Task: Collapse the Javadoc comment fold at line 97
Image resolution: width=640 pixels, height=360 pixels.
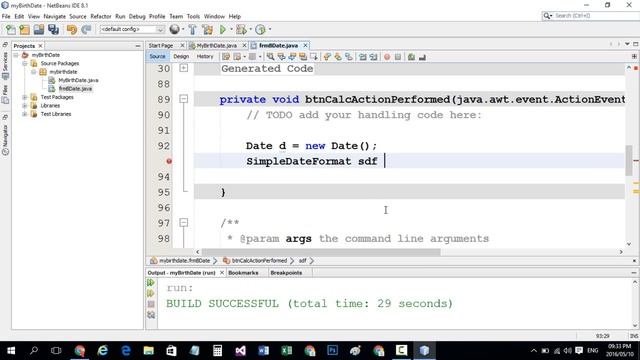Action: [184, 222]
